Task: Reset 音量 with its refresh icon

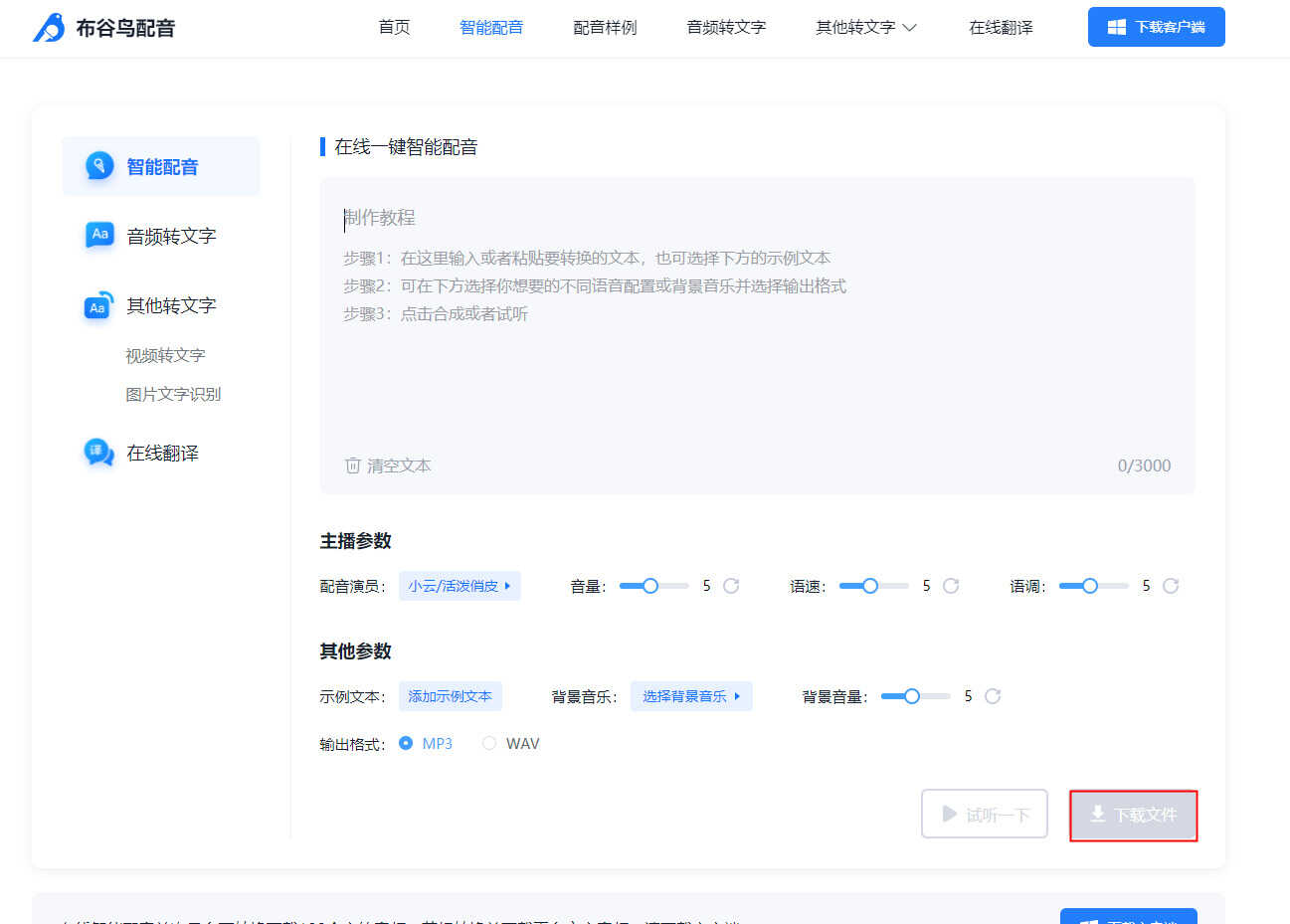Action: [731, 586]
